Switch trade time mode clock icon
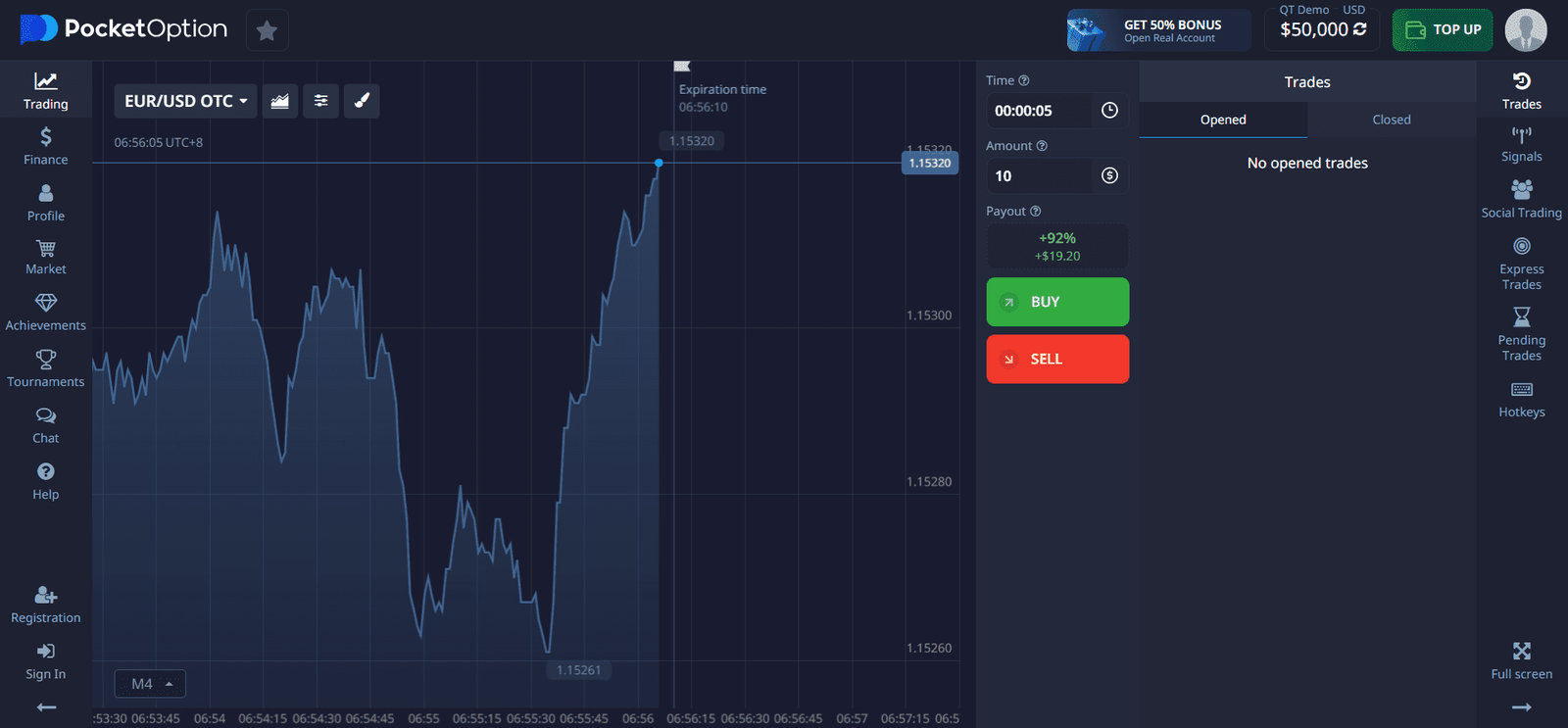This screenshot has width=1568, height=728. coord(1109,111)
